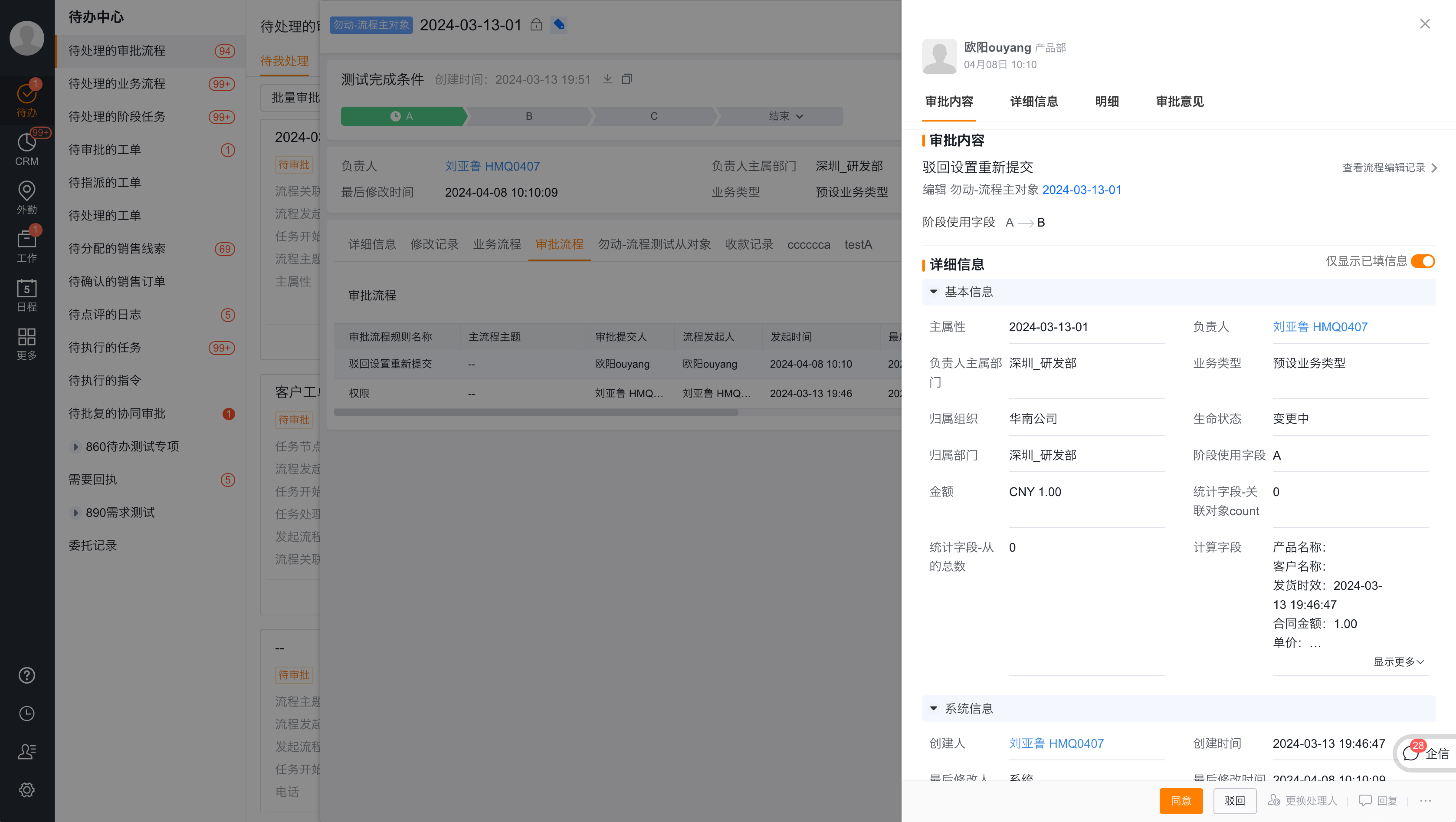
Task: Switch to the 审批意见 tab
Action: 1180,102
